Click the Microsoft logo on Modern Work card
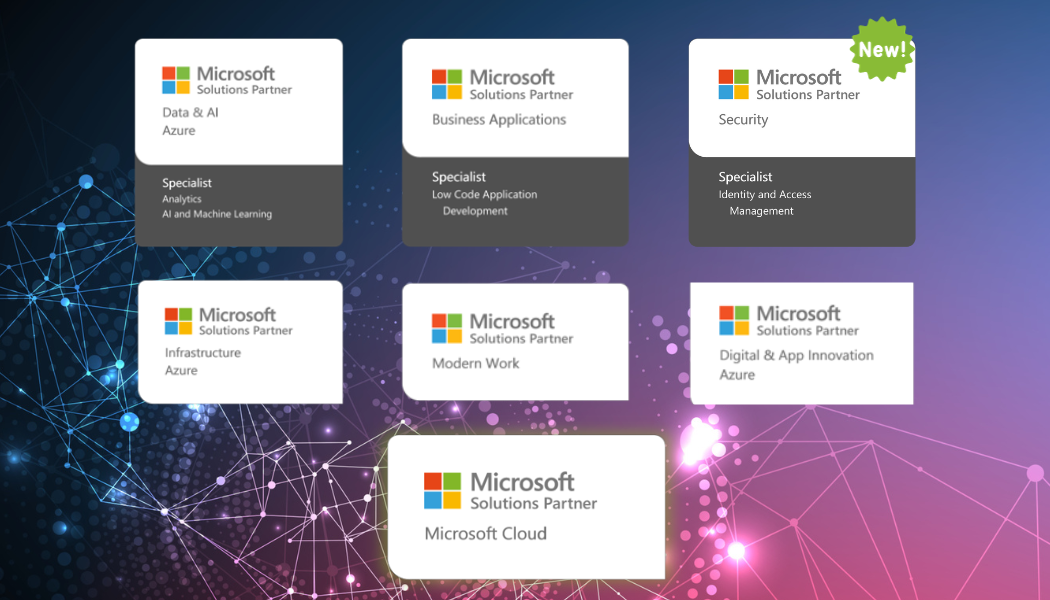The width and height of the screenshot is (1050, 600). point(447,328)
